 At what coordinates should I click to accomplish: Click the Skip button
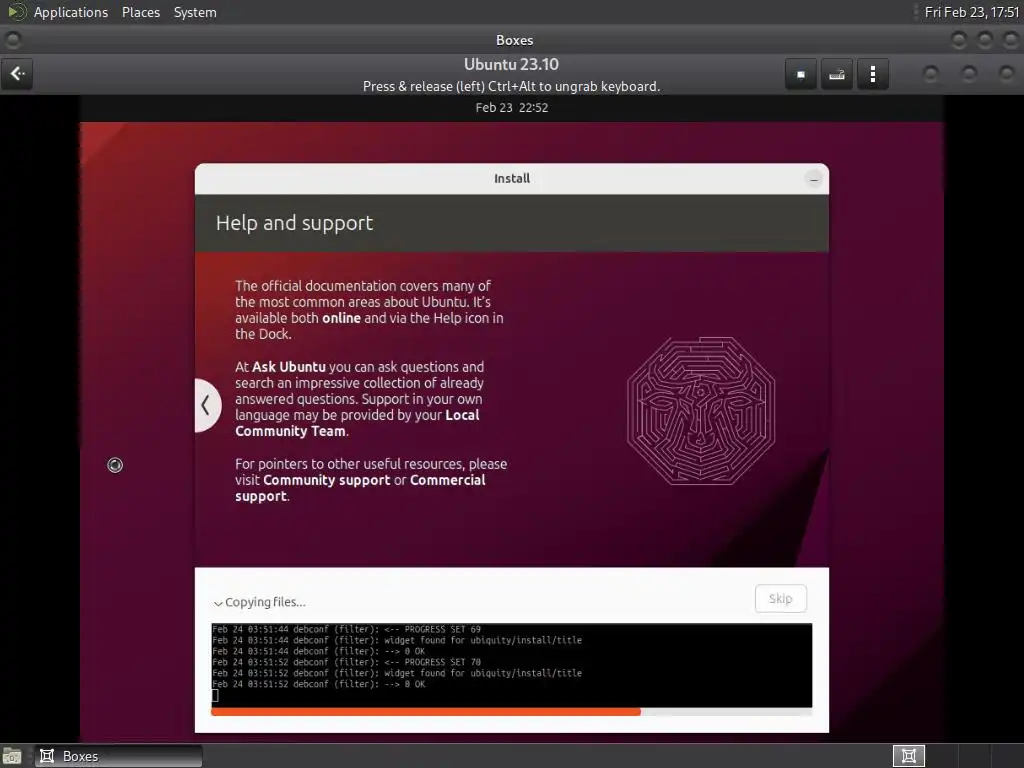[x=780, y=598]
